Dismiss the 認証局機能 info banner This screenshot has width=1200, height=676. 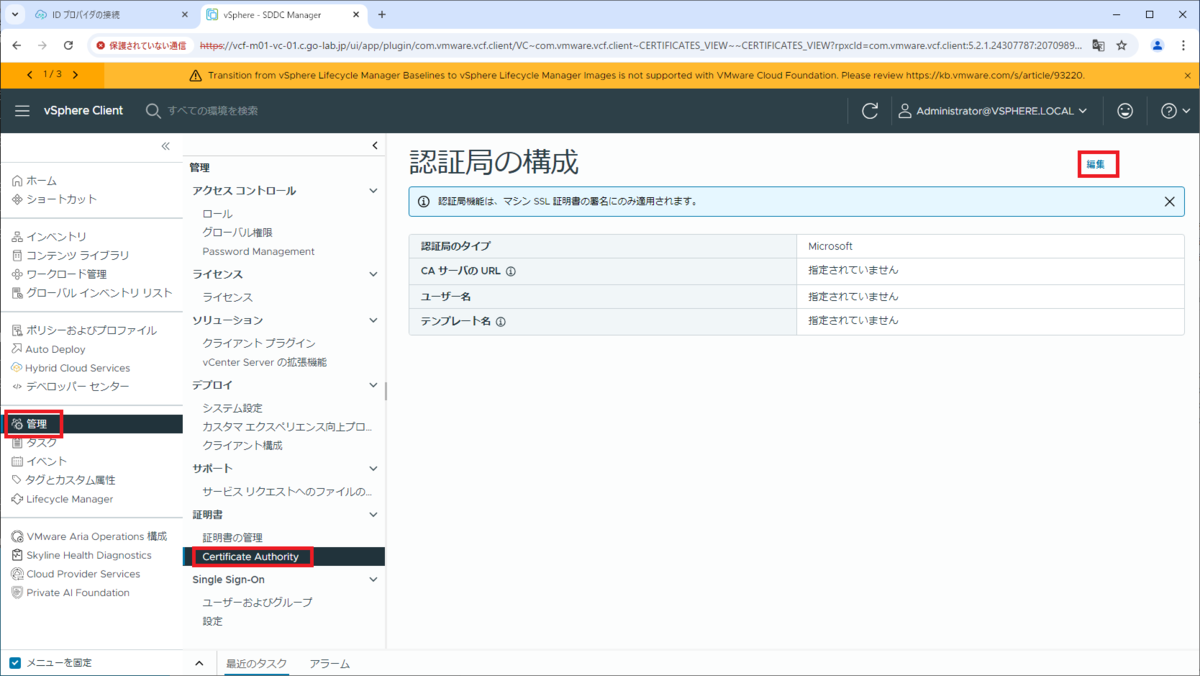click(1169, 201)
